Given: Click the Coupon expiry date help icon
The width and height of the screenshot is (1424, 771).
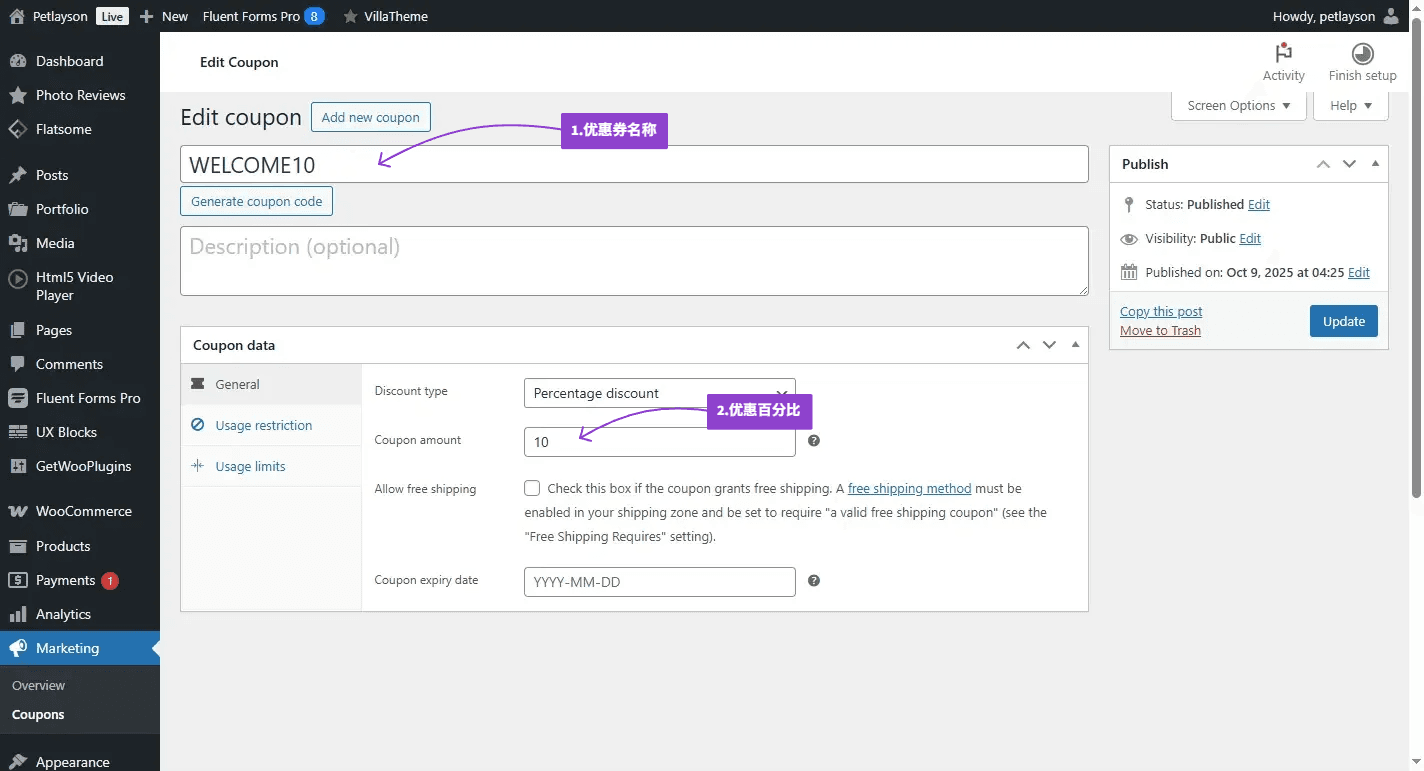Looking at the screenshot, I should 814,581.
